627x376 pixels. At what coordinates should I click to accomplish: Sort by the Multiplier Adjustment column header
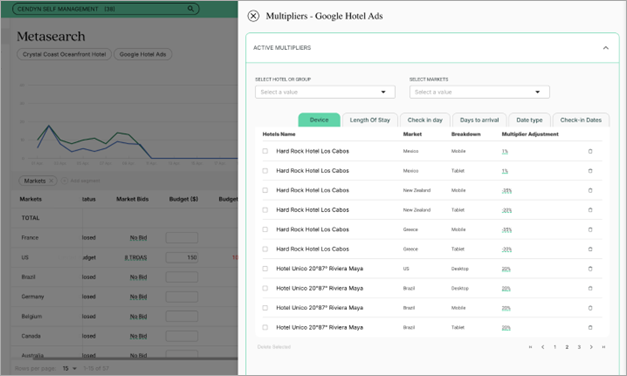530,134
